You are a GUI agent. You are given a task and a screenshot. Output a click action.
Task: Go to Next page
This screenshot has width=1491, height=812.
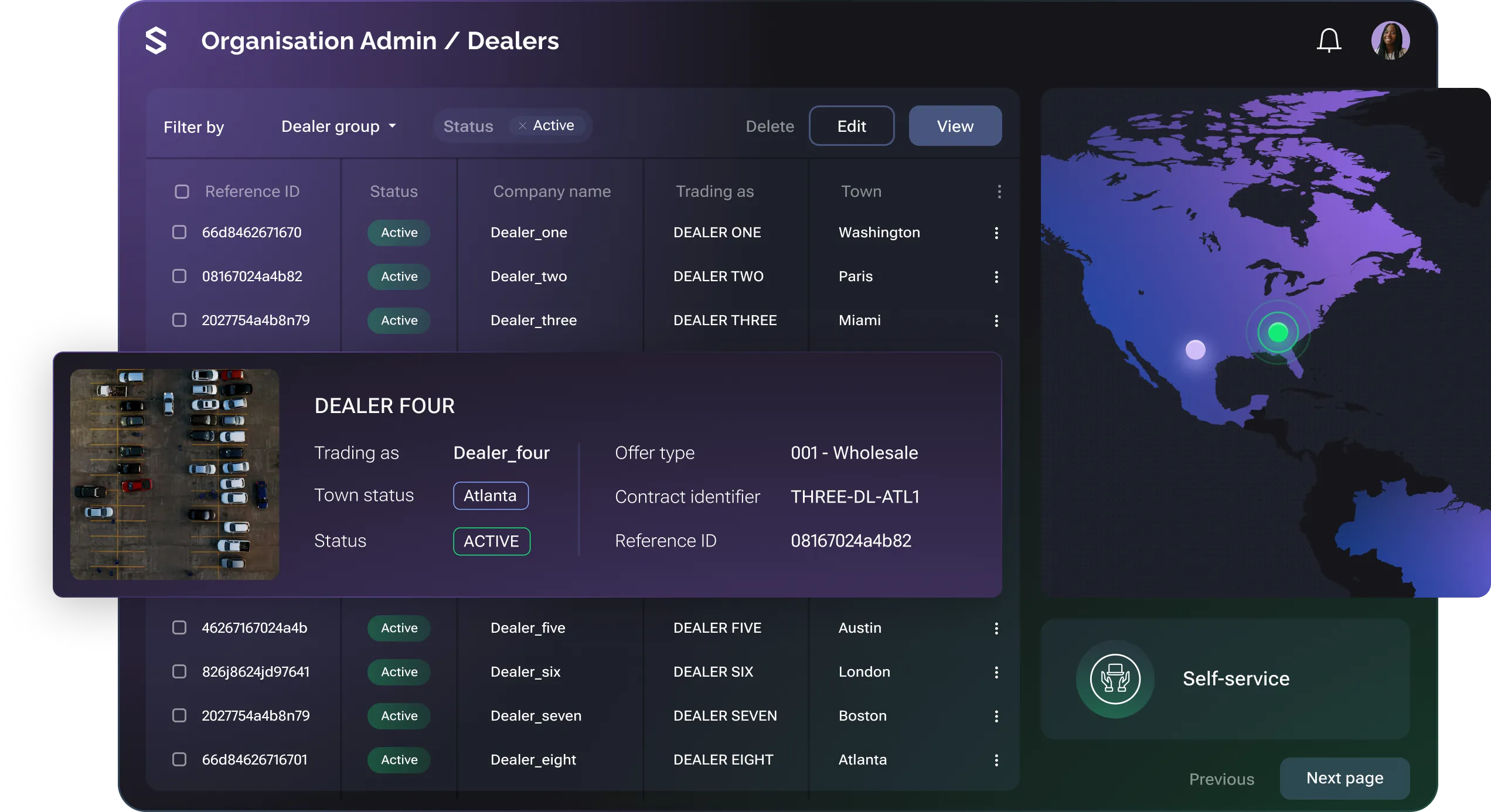(1344, 778)
